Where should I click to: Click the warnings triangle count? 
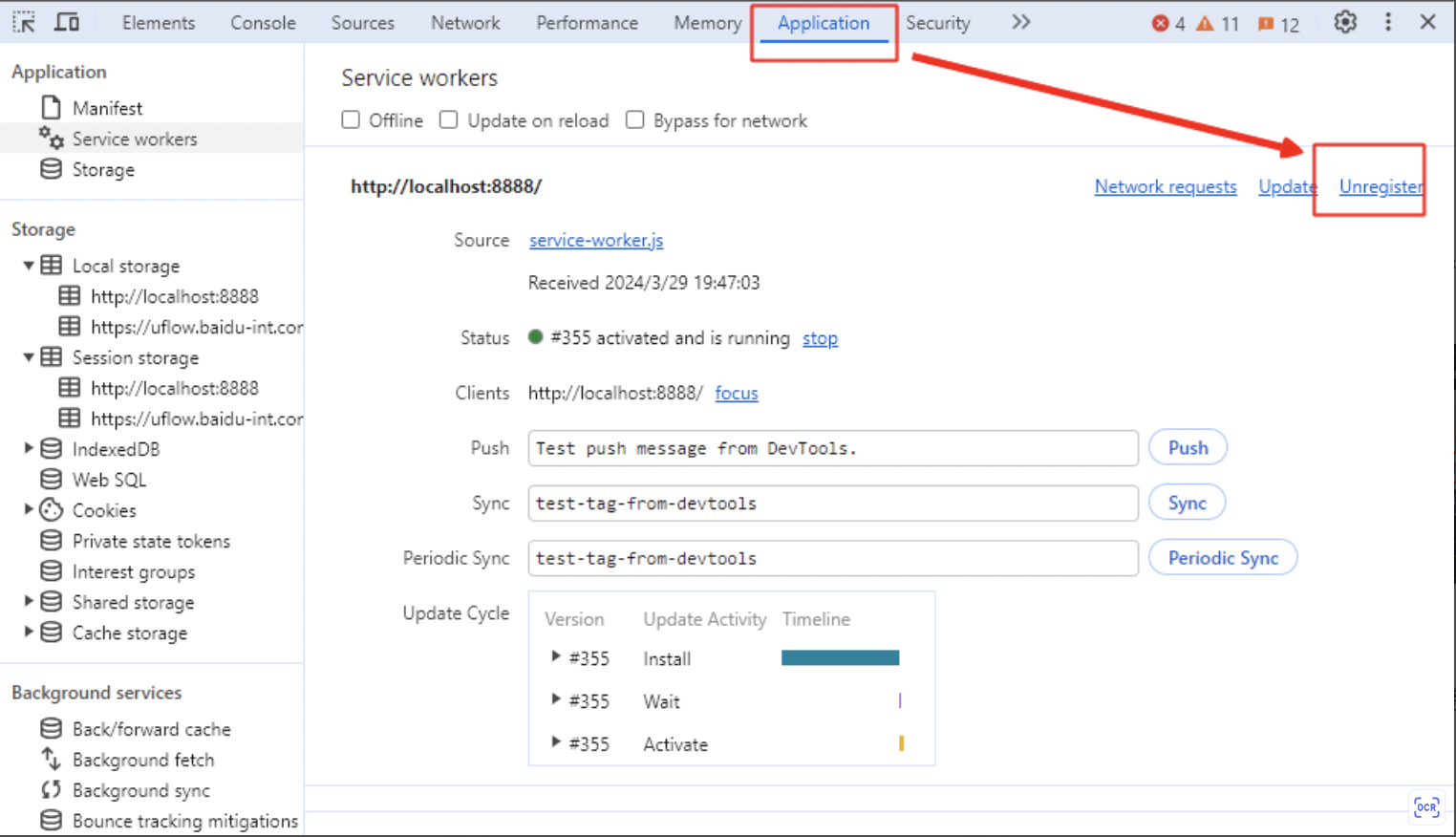pos(1217,23)
